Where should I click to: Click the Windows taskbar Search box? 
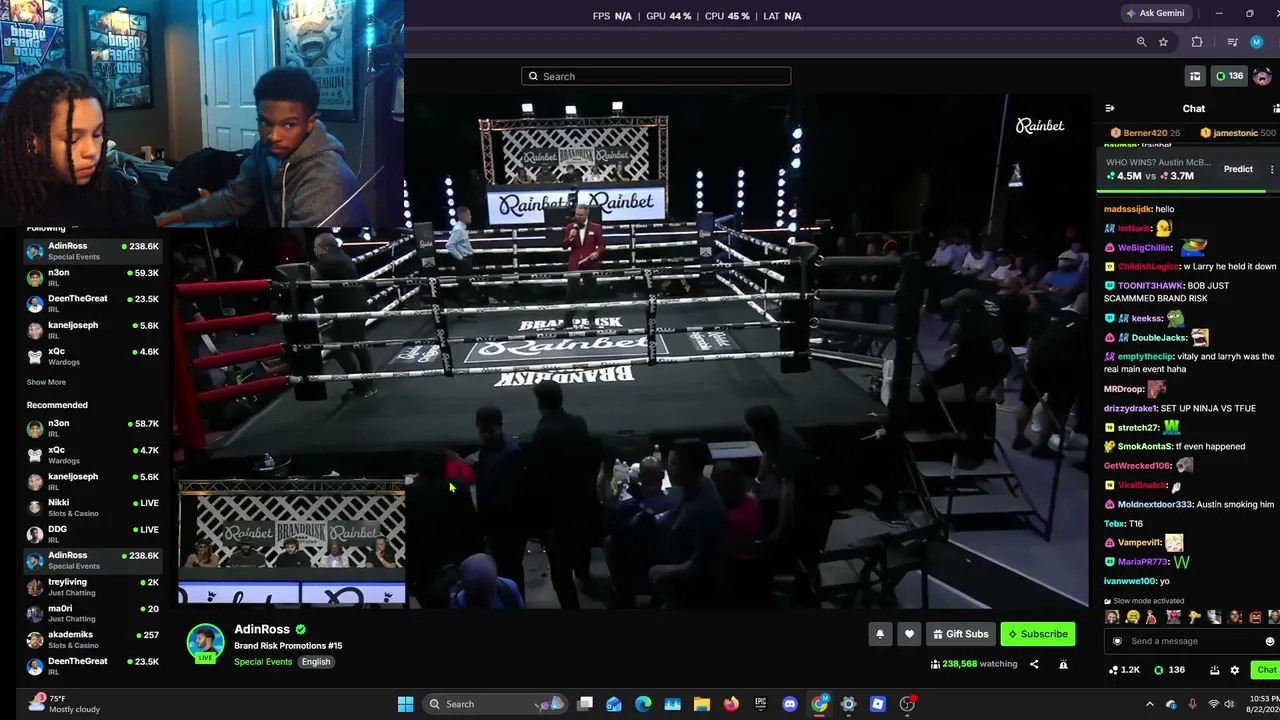[494, 704]
